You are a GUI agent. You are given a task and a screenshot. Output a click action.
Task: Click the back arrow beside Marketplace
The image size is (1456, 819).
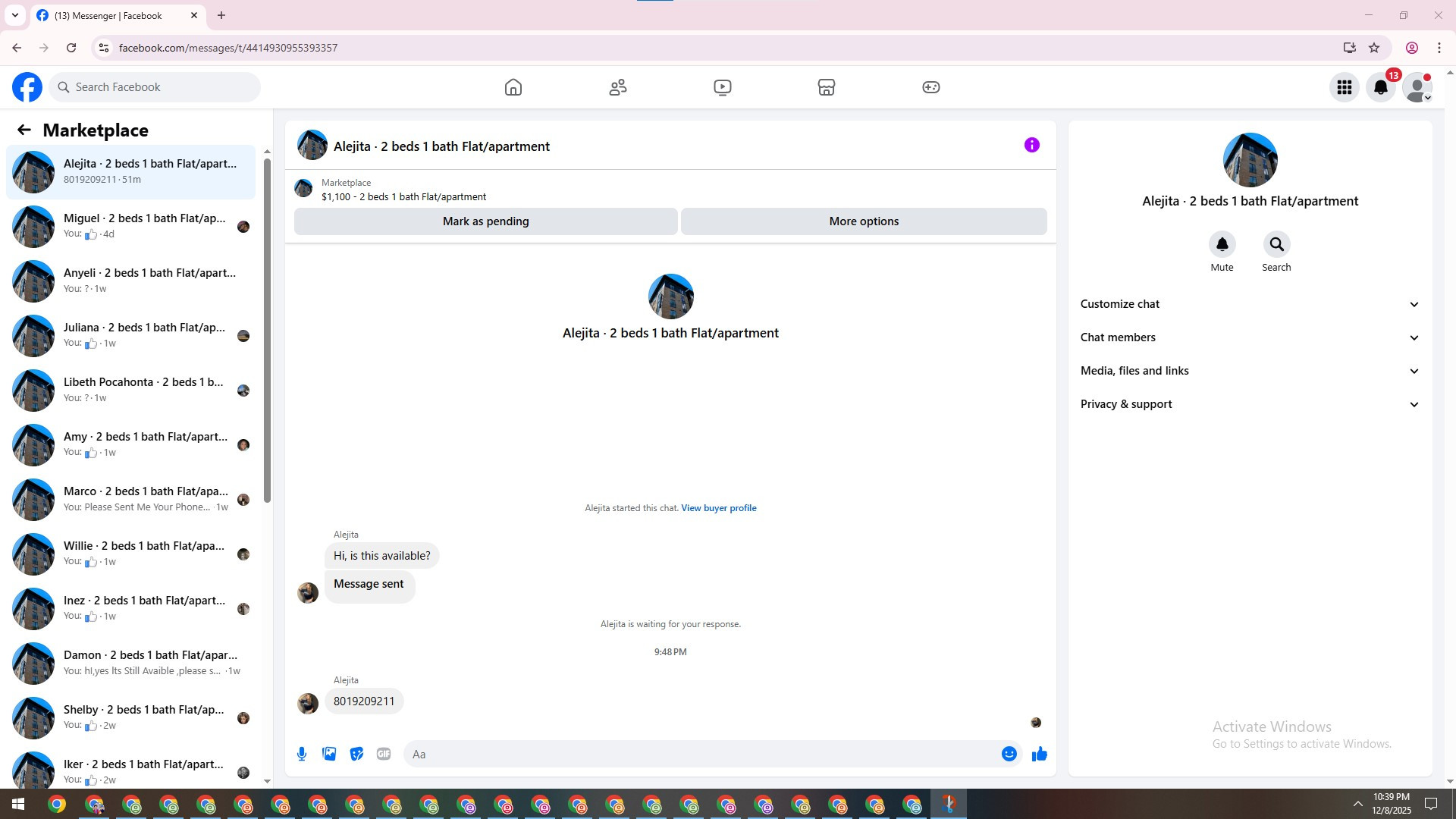coord(24,130)
